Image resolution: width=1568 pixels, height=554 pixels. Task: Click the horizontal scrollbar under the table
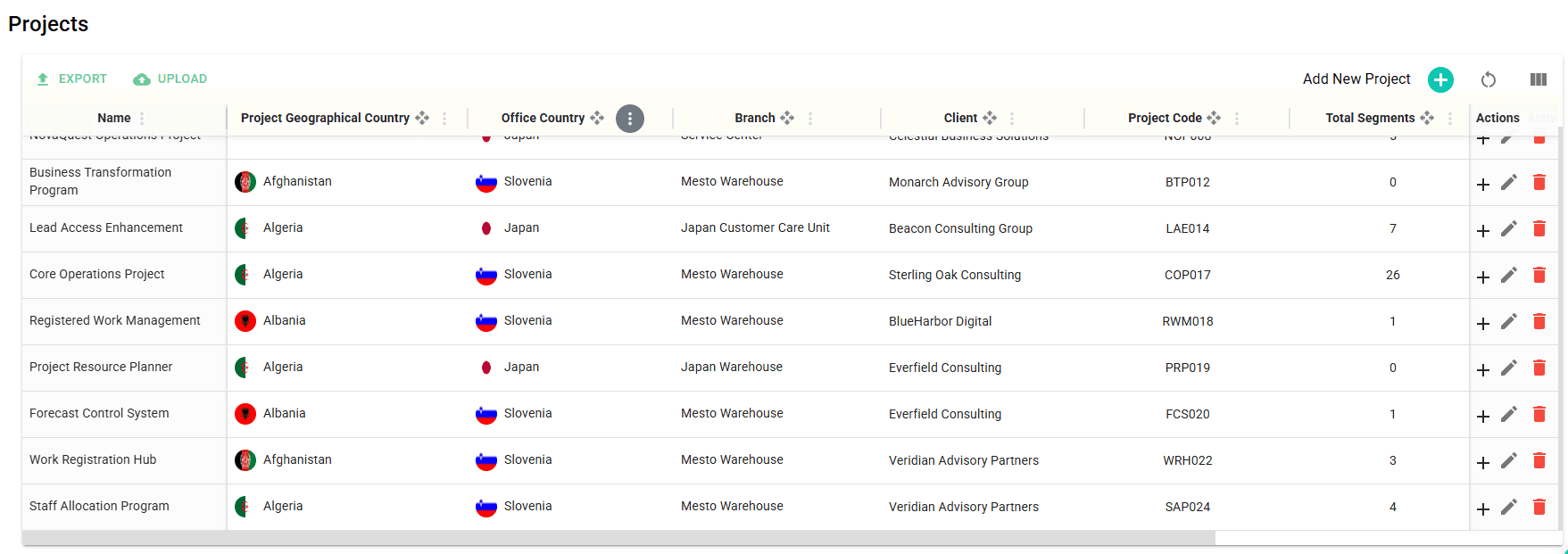click(x=618, y=538)
